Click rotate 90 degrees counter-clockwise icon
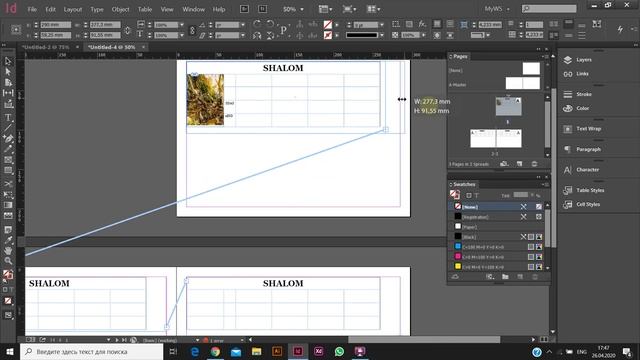Viewport: 640px width, 360px height. point(270,24)
